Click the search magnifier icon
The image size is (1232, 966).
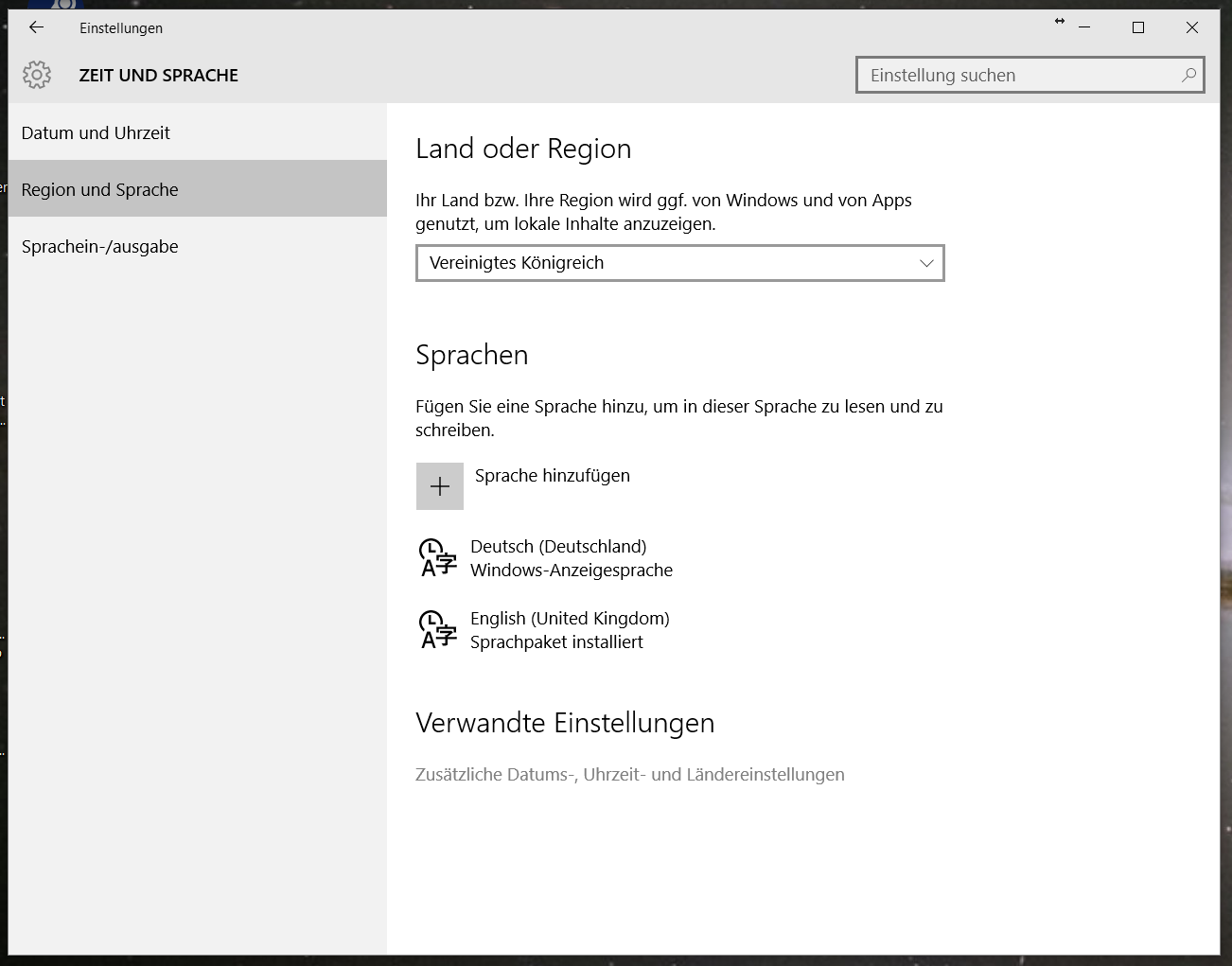1189,75
